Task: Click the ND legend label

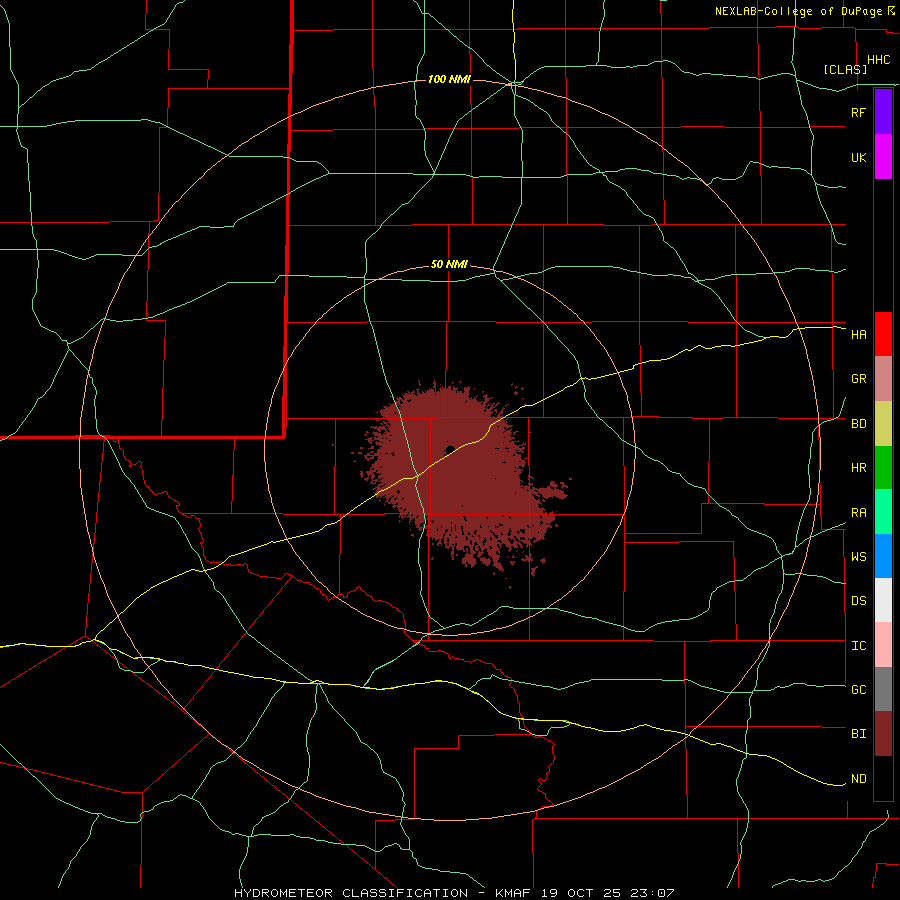Action: pos(858,779)
